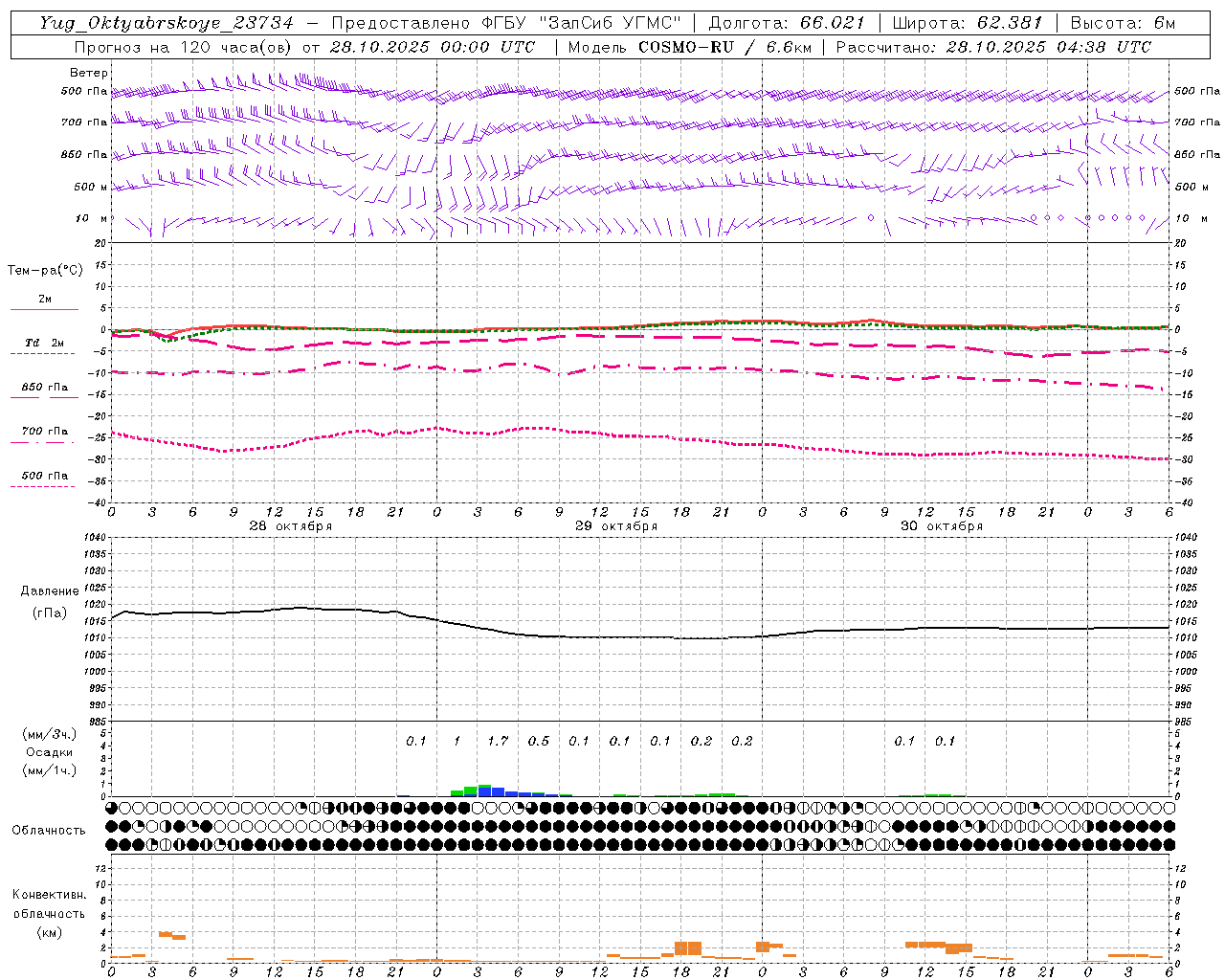The width and height of the screenshot is (1225, 980).
Task: Click the Ветер panel label
Action: pyautogui.click(x=89, y=73)
